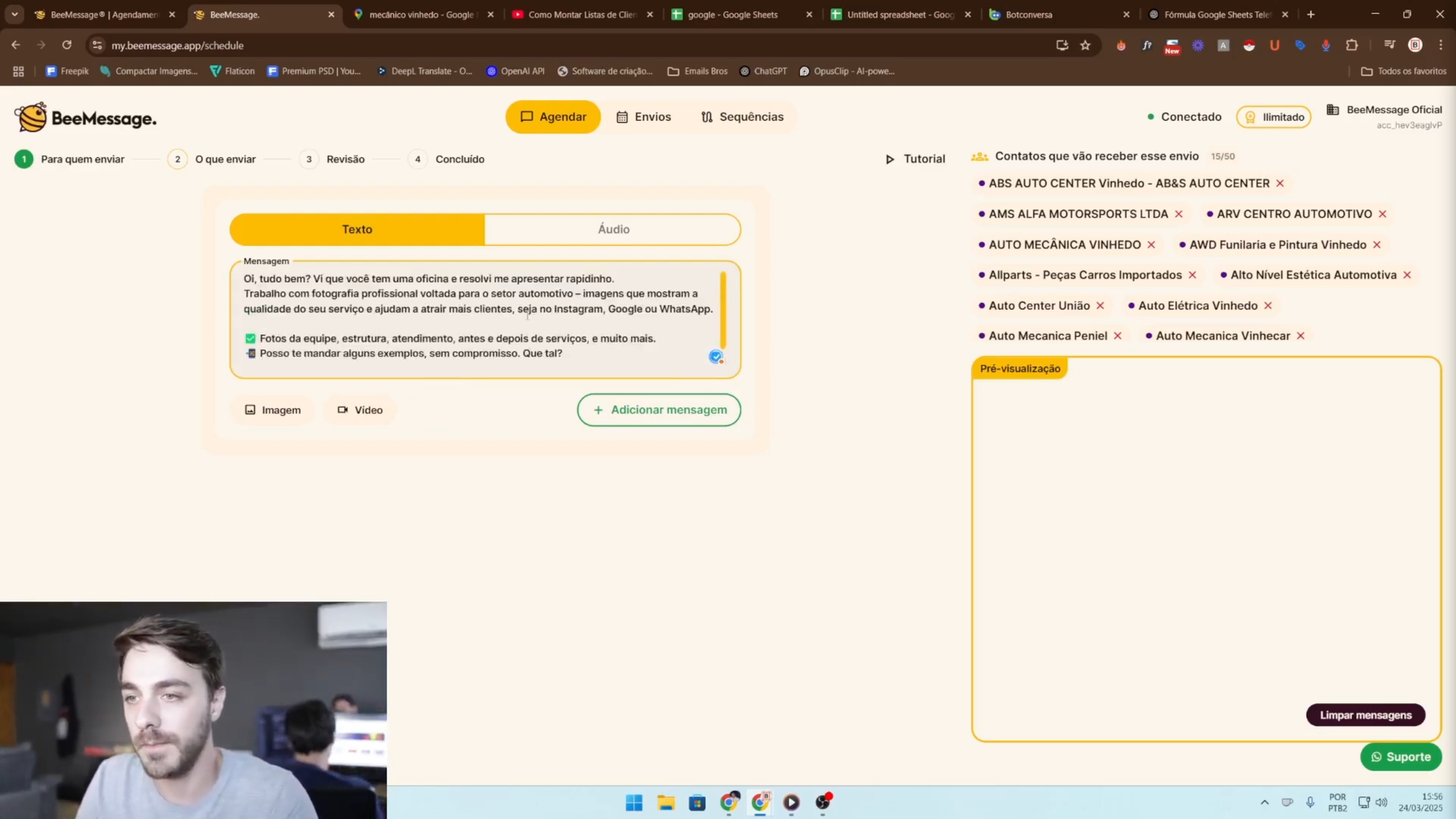Remove ARV CENTRO AUTOMOTIVO contact
Viewport: 1456px width, 819px height.
click(x=1382, y=214)
